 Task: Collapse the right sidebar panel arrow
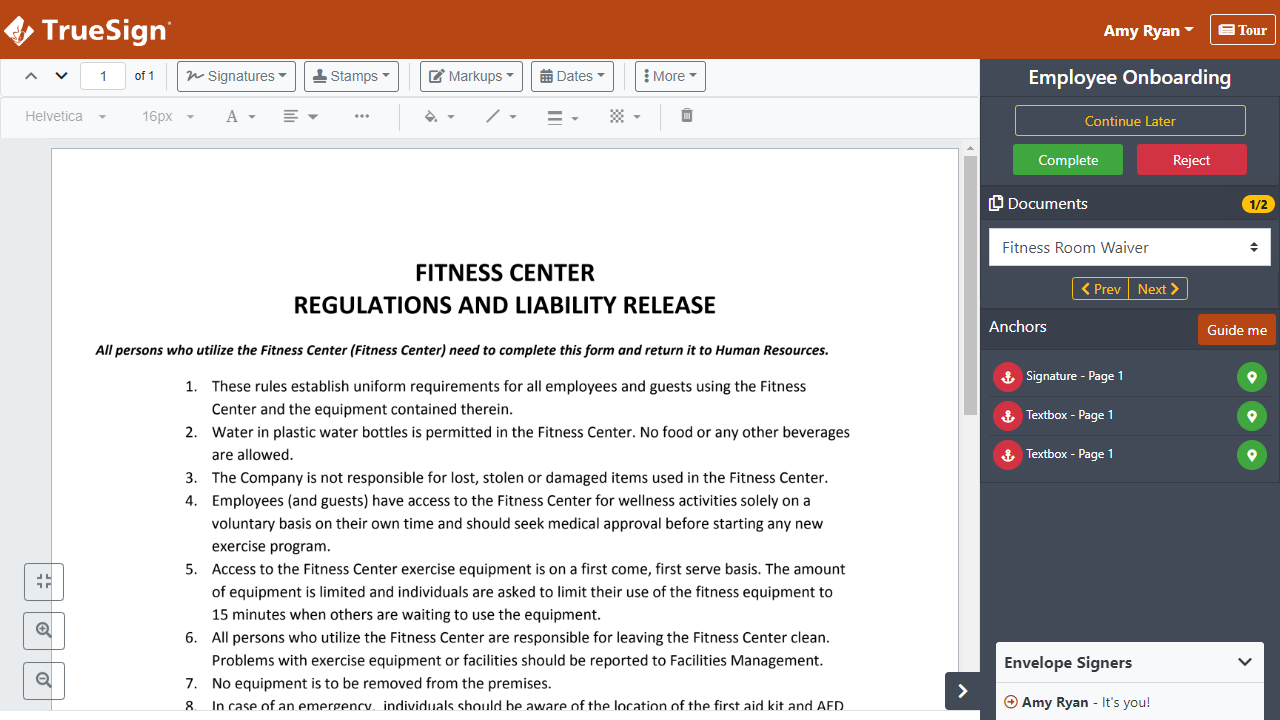coord(962,691)
